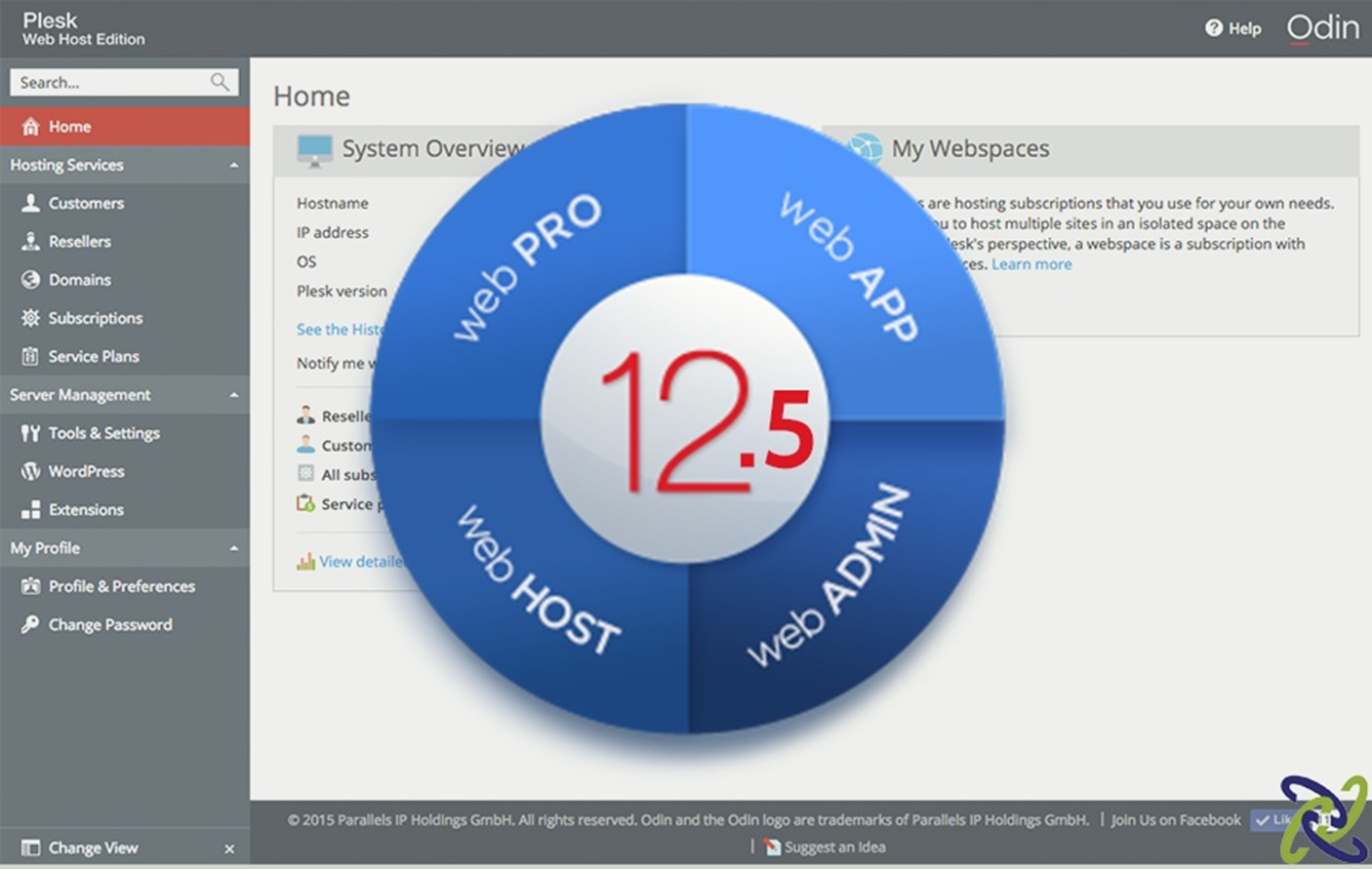This screenshot has height=869, width=1372.
Task: Click the Service Plans clipboard icon
Action: click(x=30, y=356)
